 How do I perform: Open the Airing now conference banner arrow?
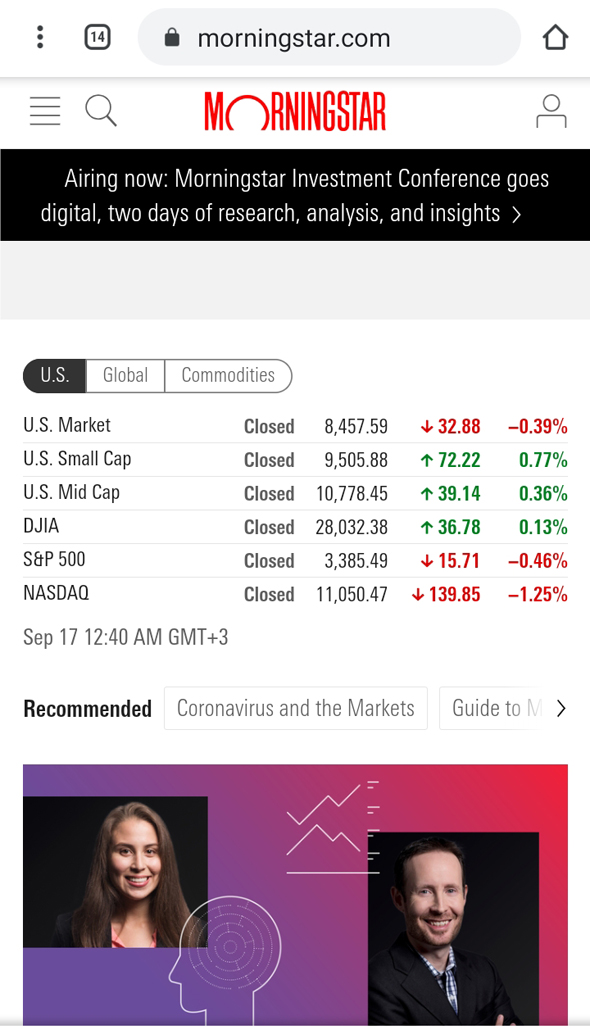tap(516, 215)
